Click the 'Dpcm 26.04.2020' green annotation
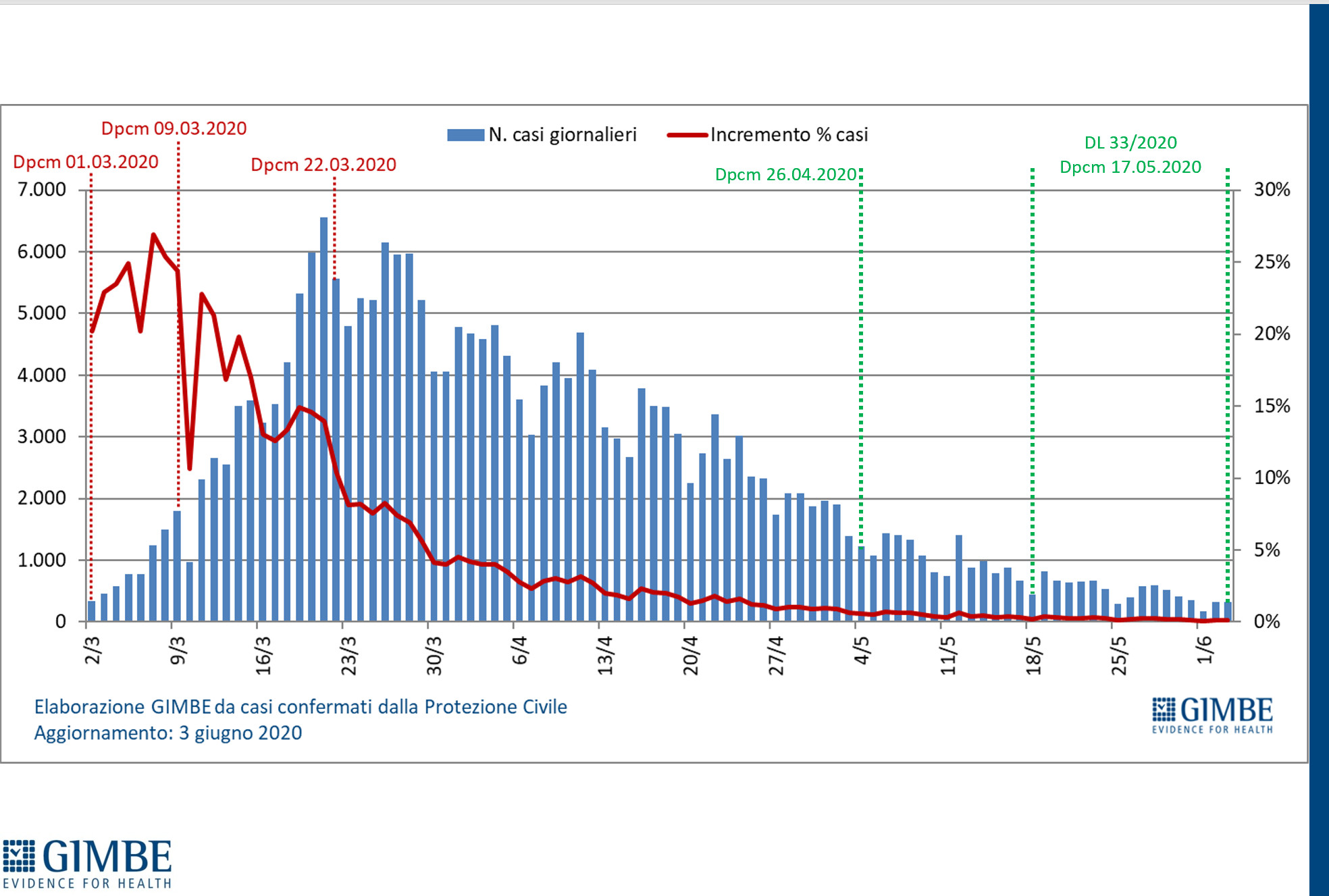 [786, 175]
